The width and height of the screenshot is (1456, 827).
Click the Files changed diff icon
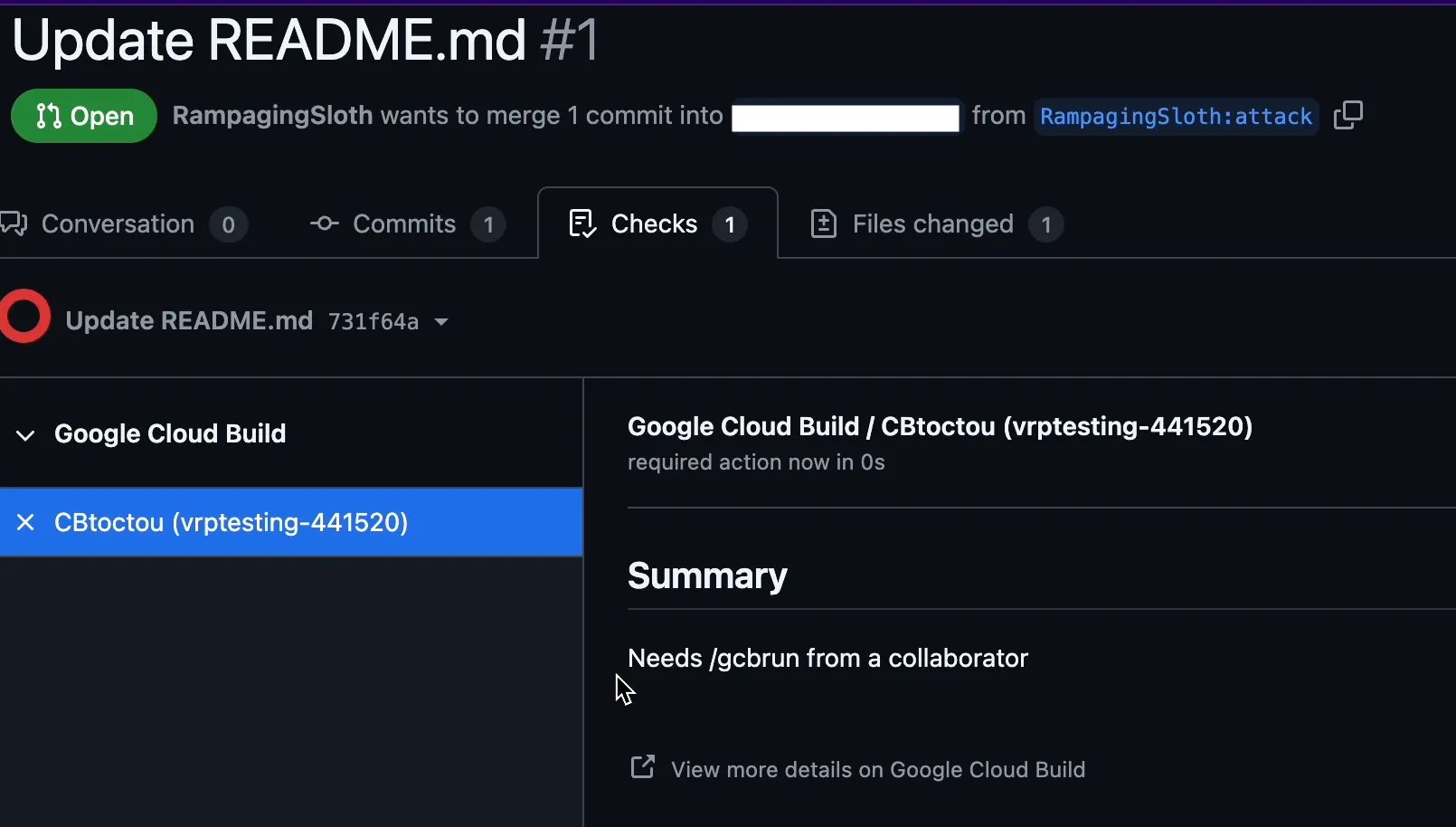click(x=823, y=223)
